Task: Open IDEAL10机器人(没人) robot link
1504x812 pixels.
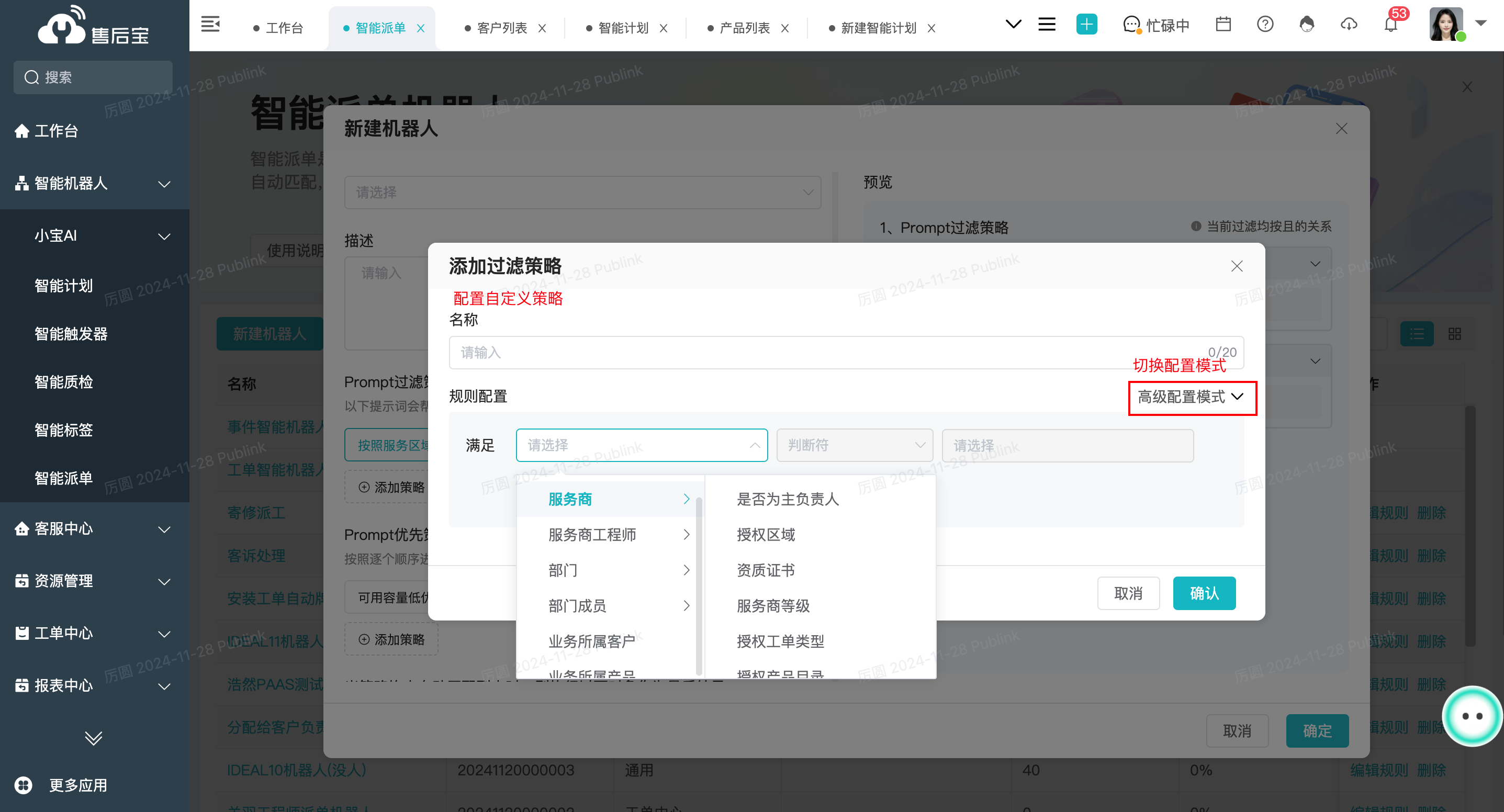Action: pos(297,770)
